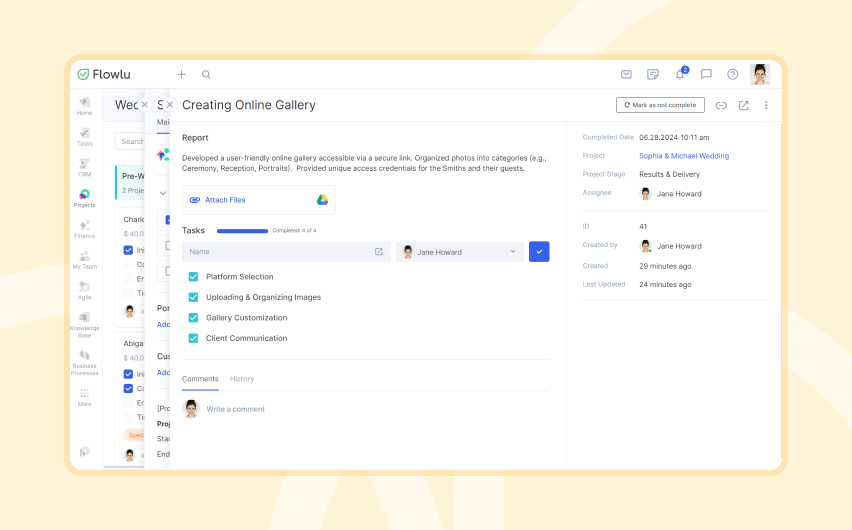Viewport: 852px width, 530px height.
Task: Uncheck Platform Selection subtask
Action: [x=193, y=277]
